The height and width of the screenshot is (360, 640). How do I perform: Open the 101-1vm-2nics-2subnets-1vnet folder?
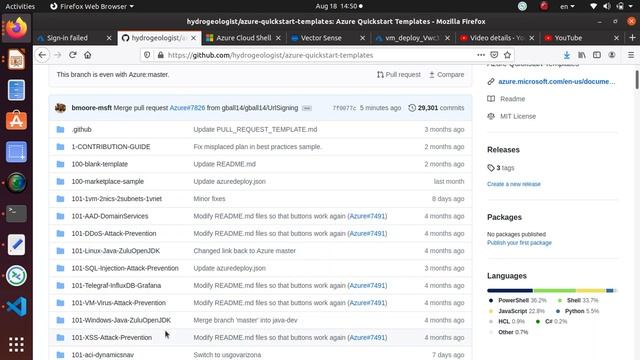[x=117, y=199]
